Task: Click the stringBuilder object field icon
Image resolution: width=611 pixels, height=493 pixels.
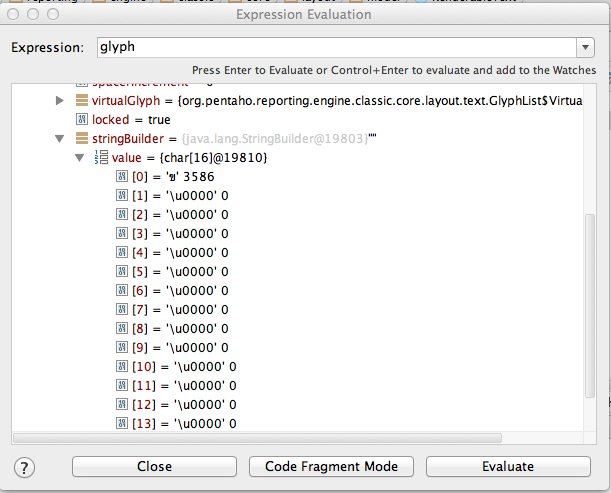Action: point(81,138)
